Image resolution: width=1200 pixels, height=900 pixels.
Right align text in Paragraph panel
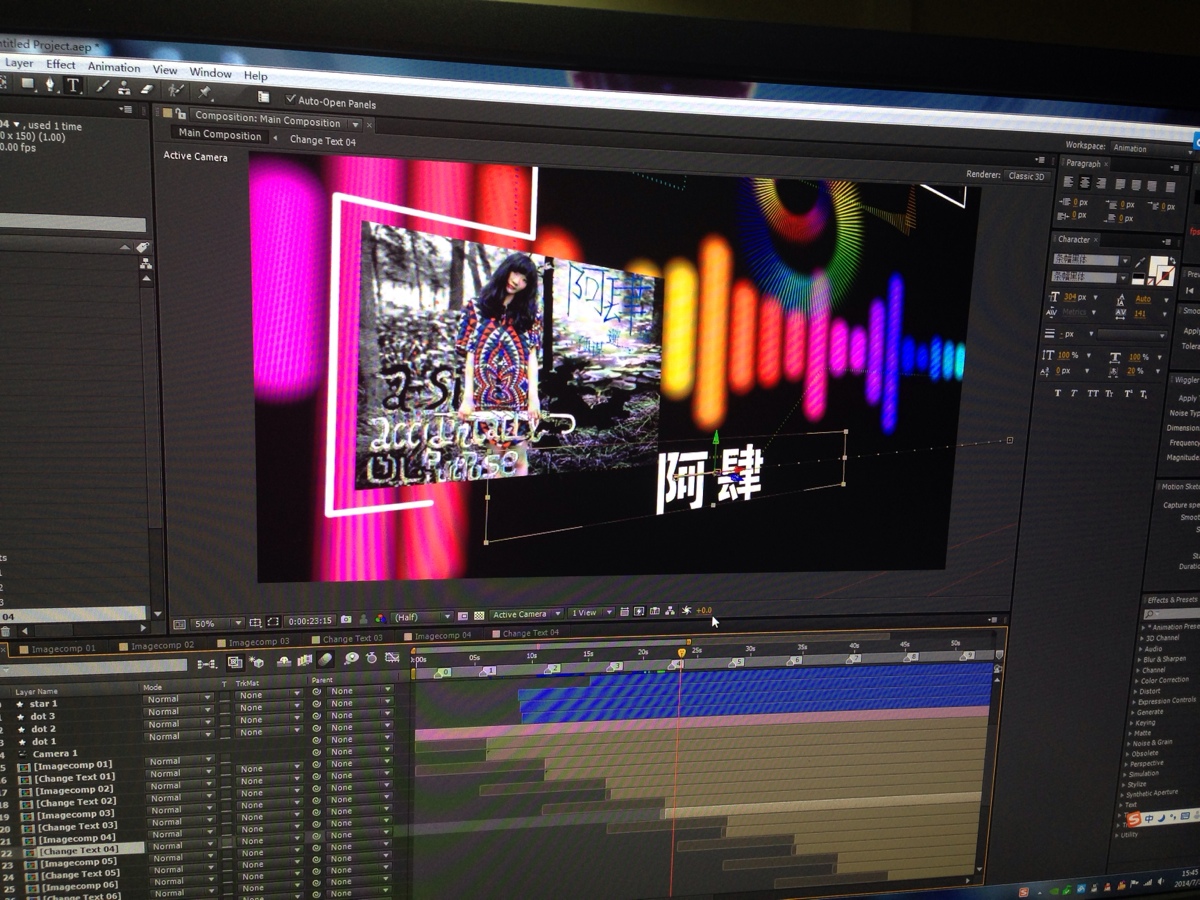coord(1101,184)
